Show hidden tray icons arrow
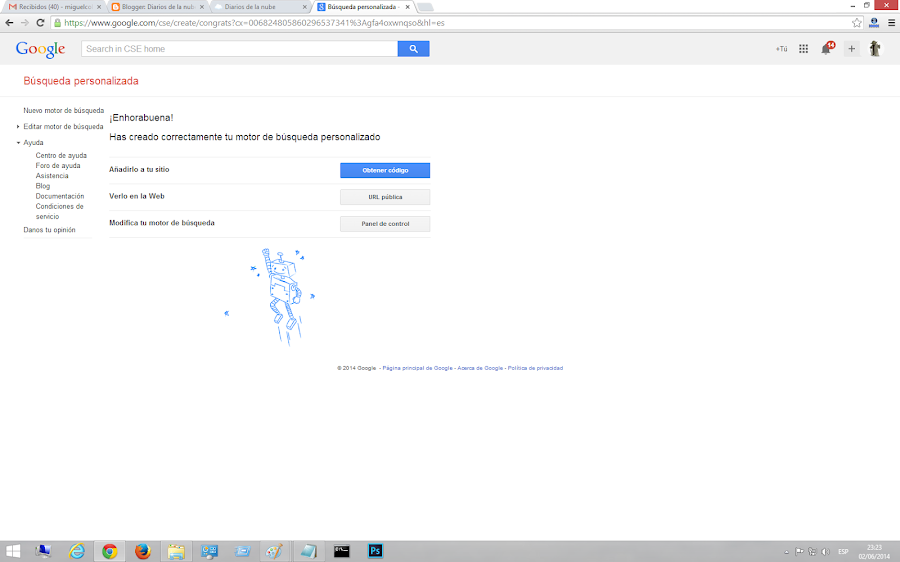 (x=786, y=552)
